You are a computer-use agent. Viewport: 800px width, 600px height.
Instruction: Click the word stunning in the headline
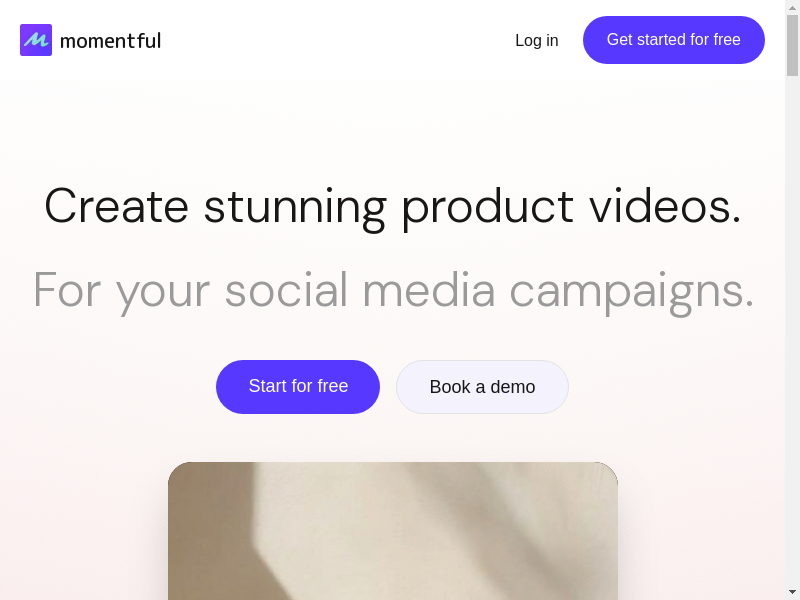click(x=295, y=209)
